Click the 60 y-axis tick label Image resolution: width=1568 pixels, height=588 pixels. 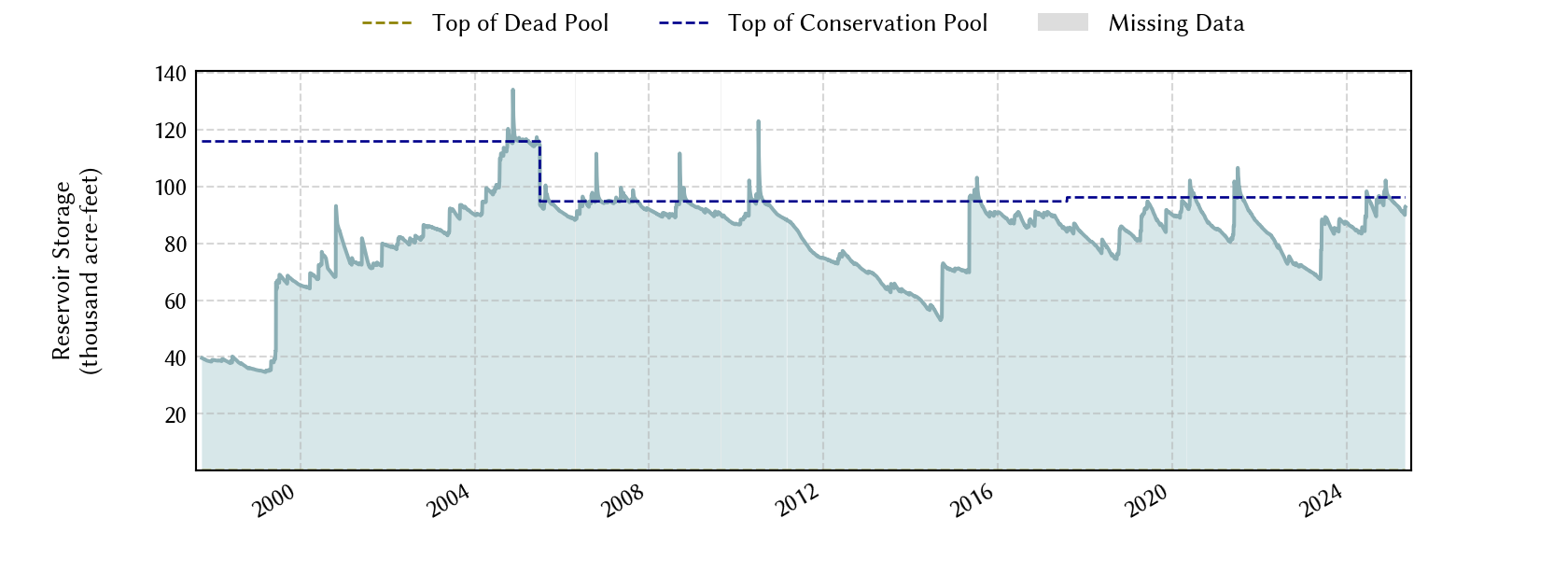(x=175, y=301)
